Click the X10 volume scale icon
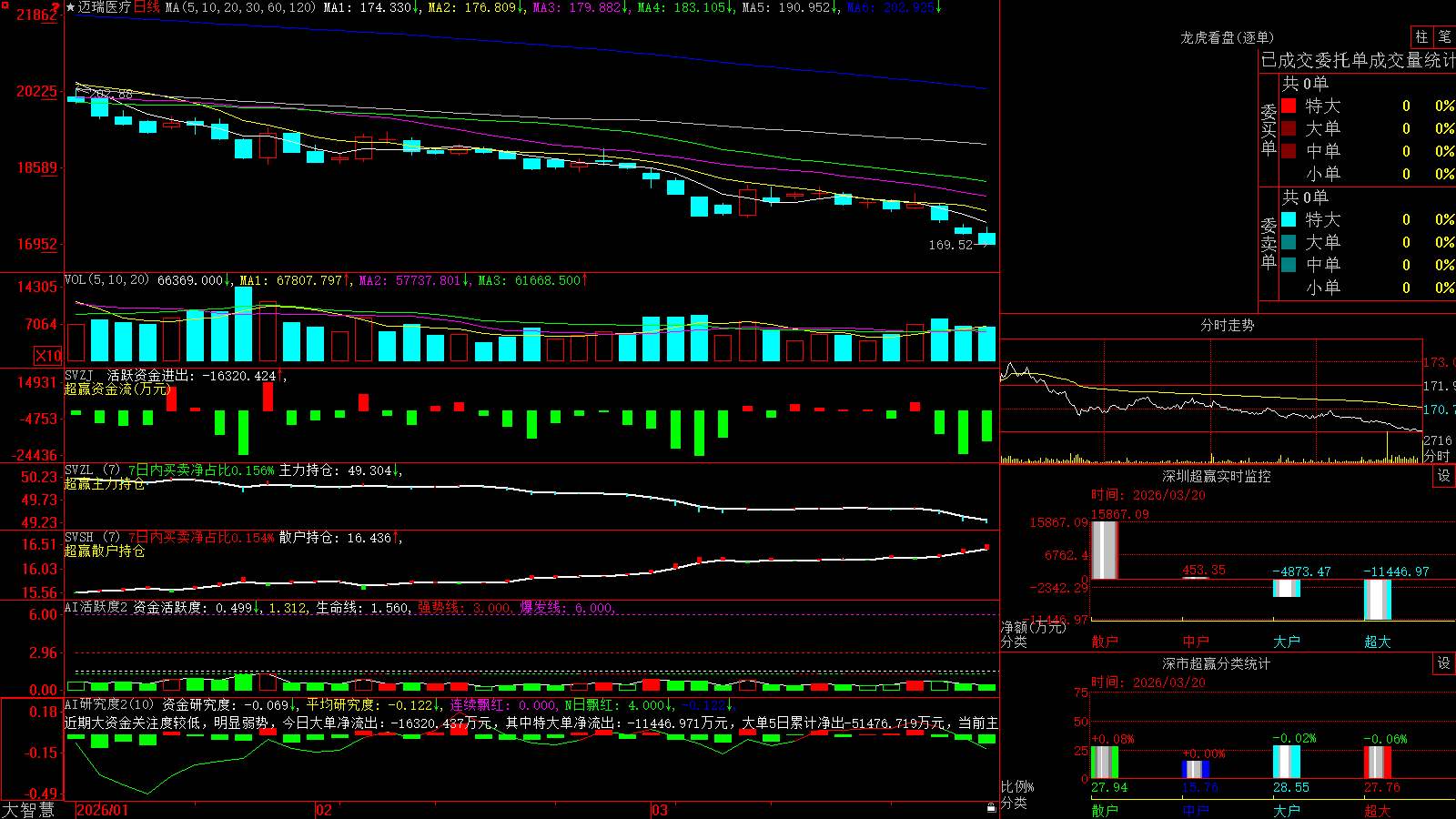 [x=47, y=356]
